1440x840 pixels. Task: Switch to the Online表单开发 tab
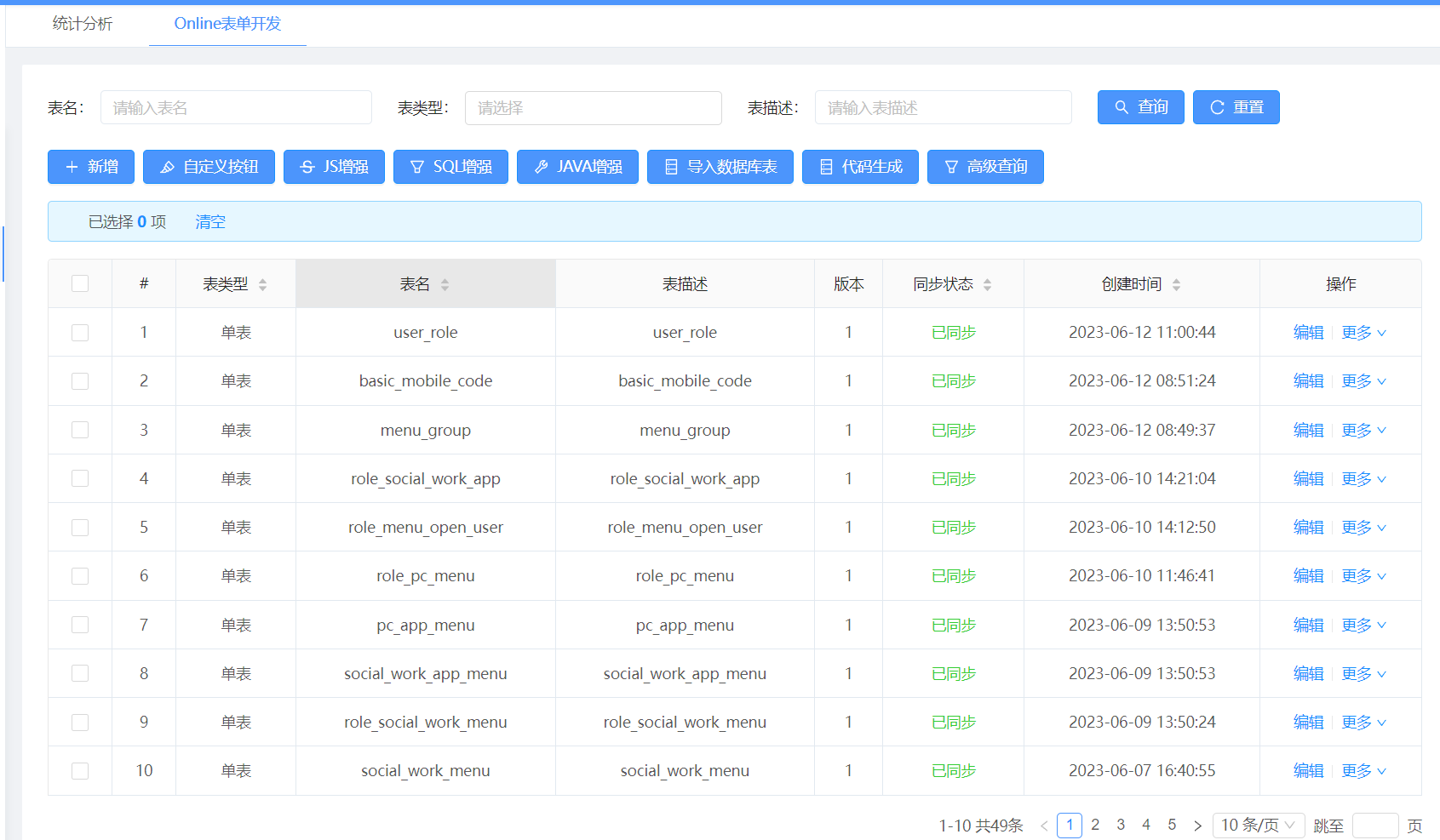pos(227,24)
